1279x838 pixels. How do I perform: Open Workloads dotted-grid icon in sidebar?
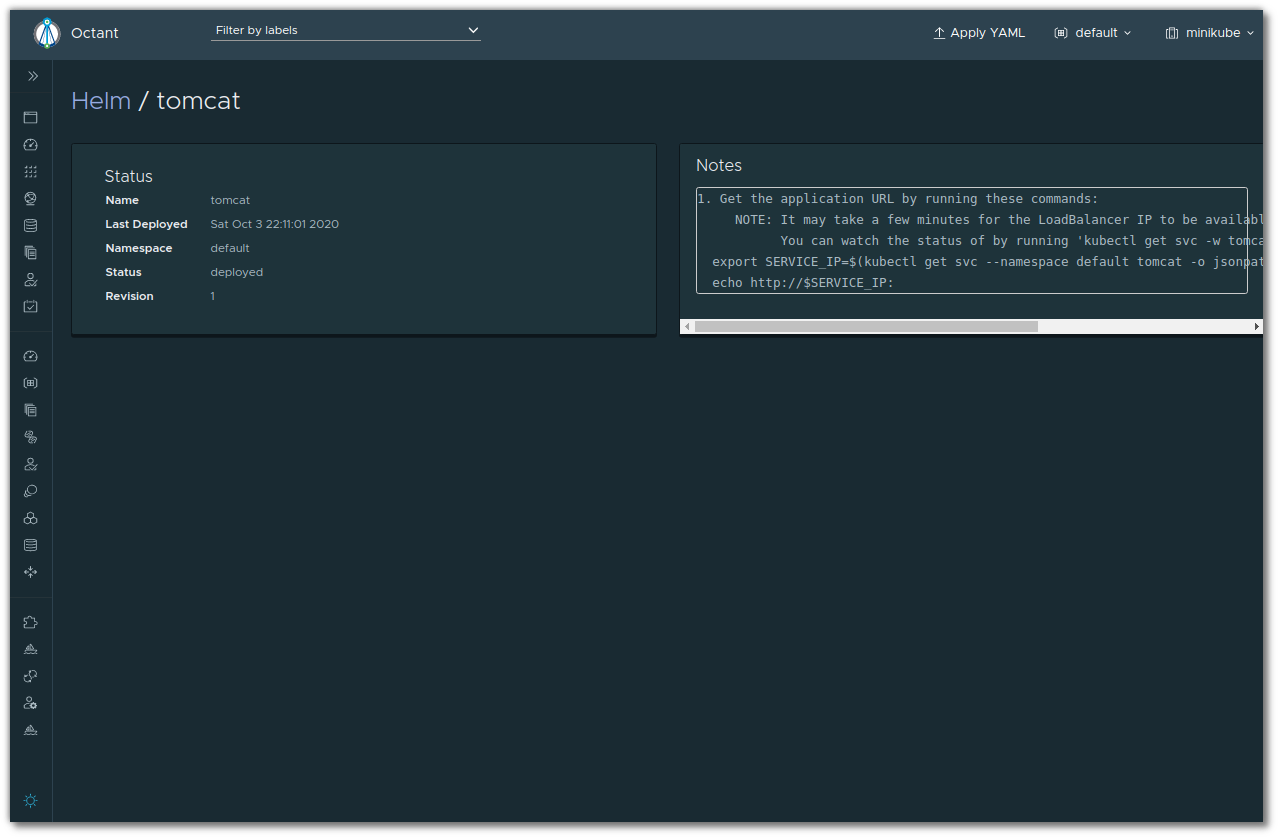[31, 172]
